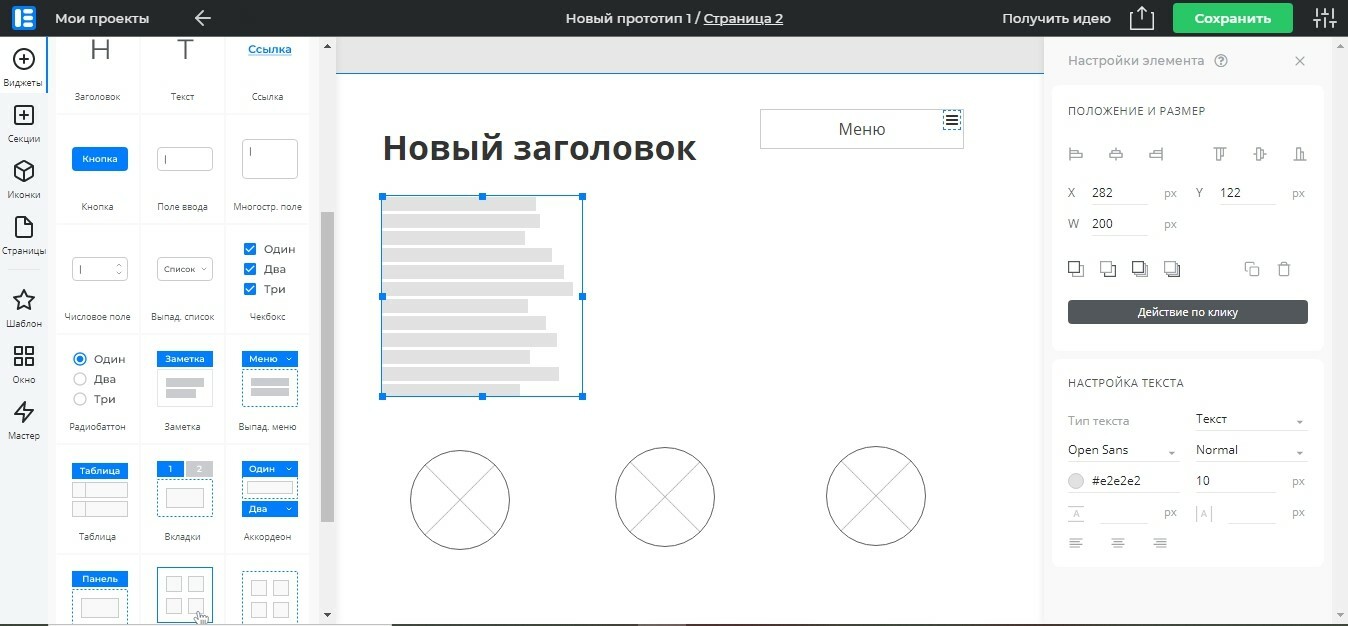Click the font size field showing 10

pos(1235,481)
